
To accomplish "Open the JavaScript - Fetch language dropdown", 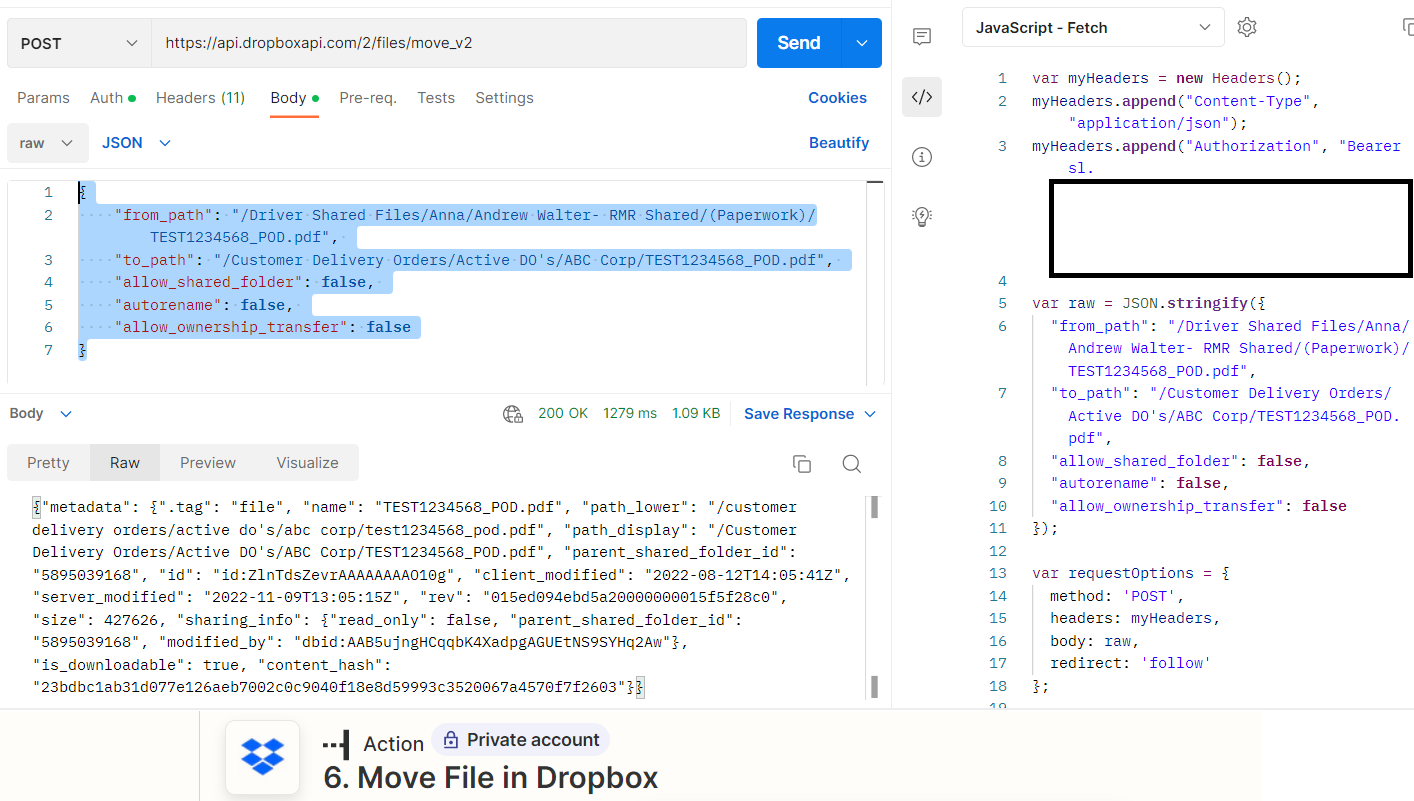I will 1093,28.
